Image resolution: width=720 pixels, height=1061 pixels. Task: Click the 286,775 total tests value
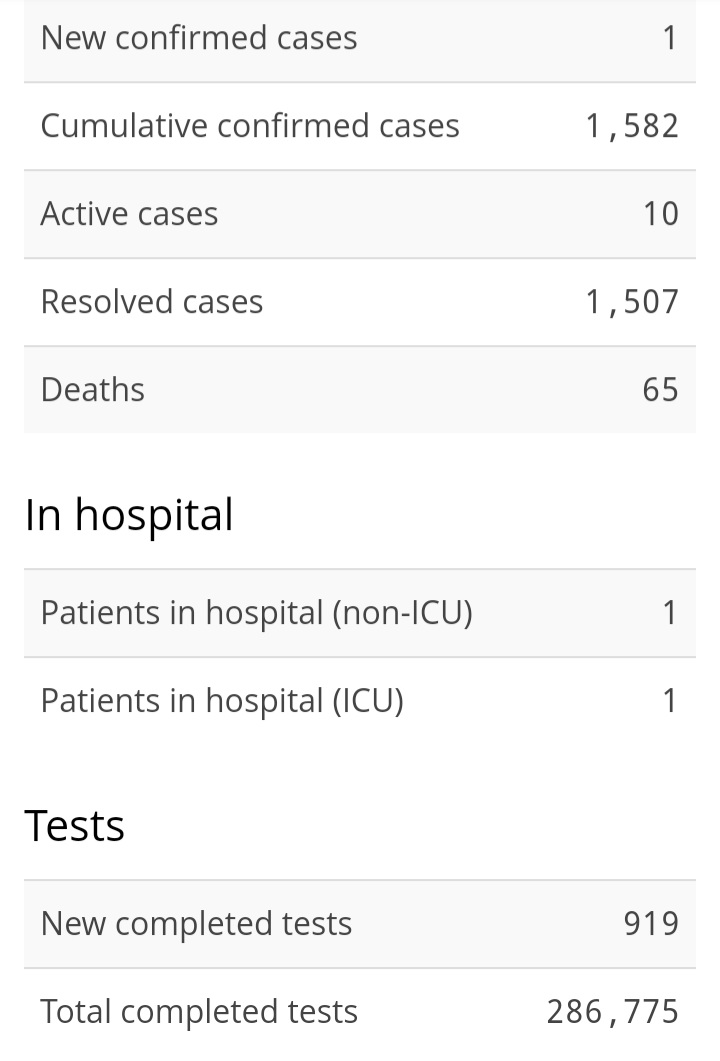612,1013
